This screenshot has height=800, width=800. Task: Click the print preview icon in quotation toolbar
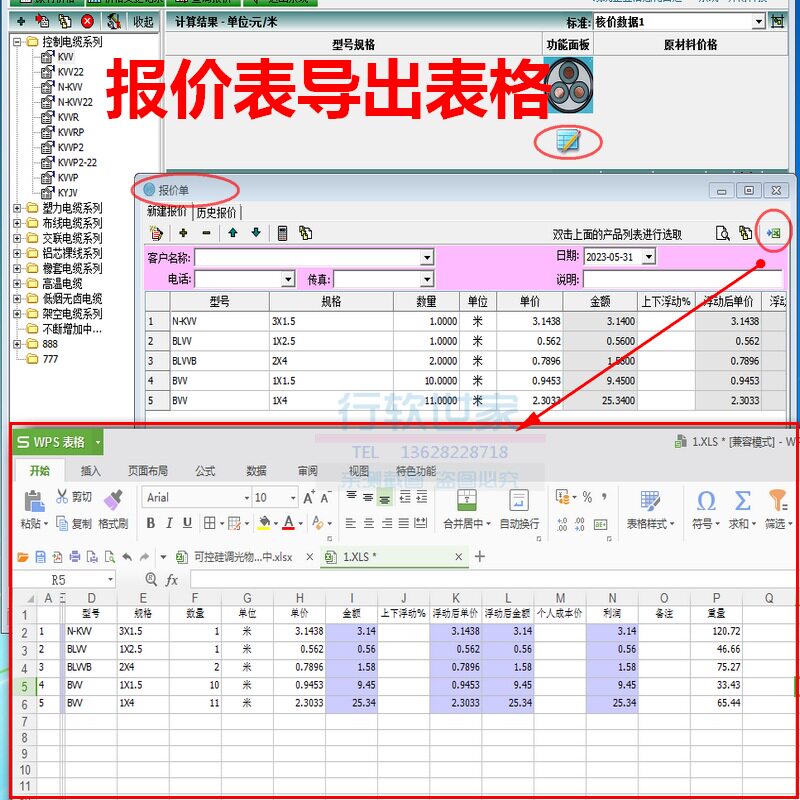[722, 233]
